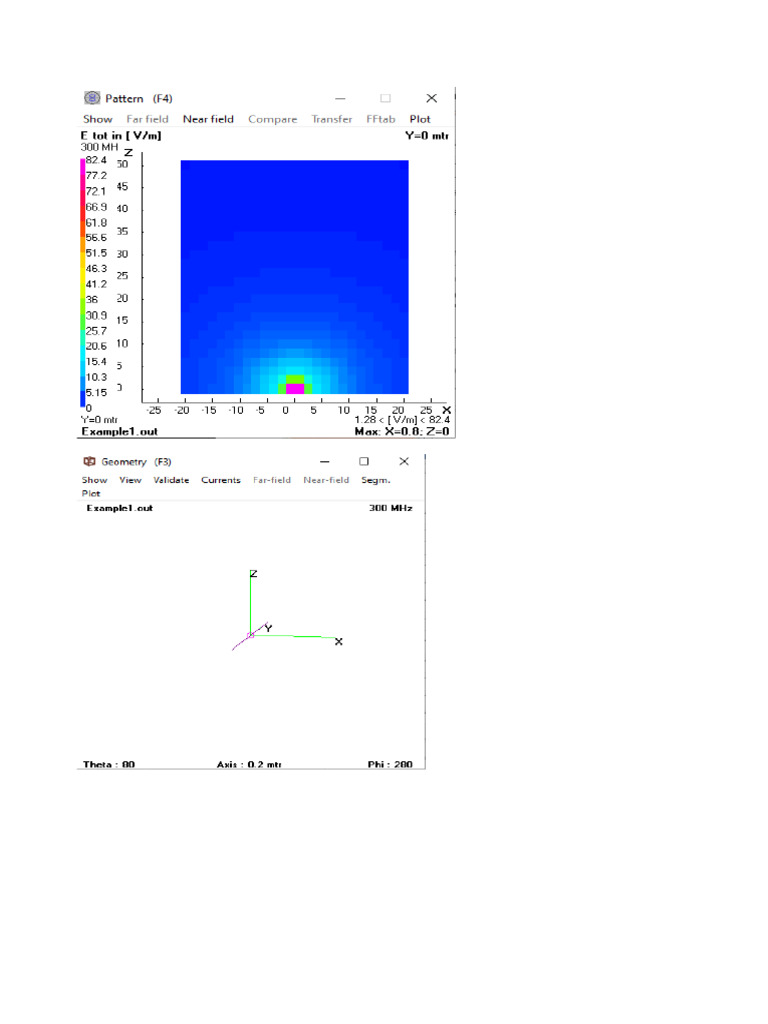Open Plot menu in Geometry window
Screen dimensions: 768x1024
pyautogui.click(x=91, y=494)
